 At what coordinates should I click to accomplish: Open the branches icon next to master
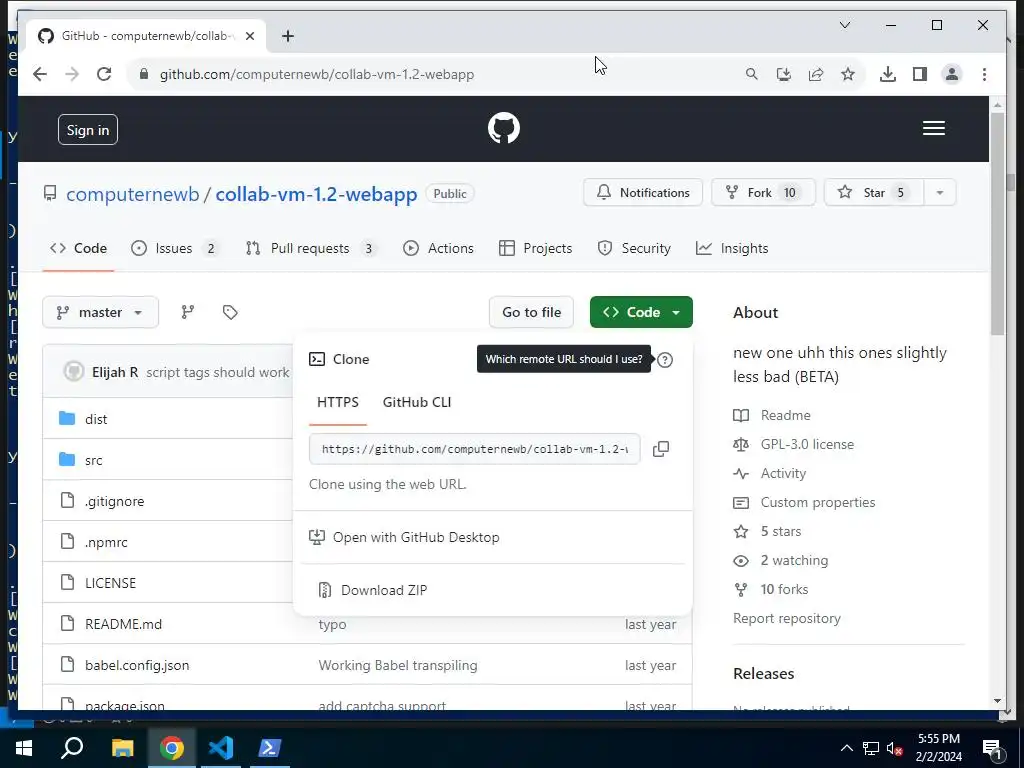187,312
